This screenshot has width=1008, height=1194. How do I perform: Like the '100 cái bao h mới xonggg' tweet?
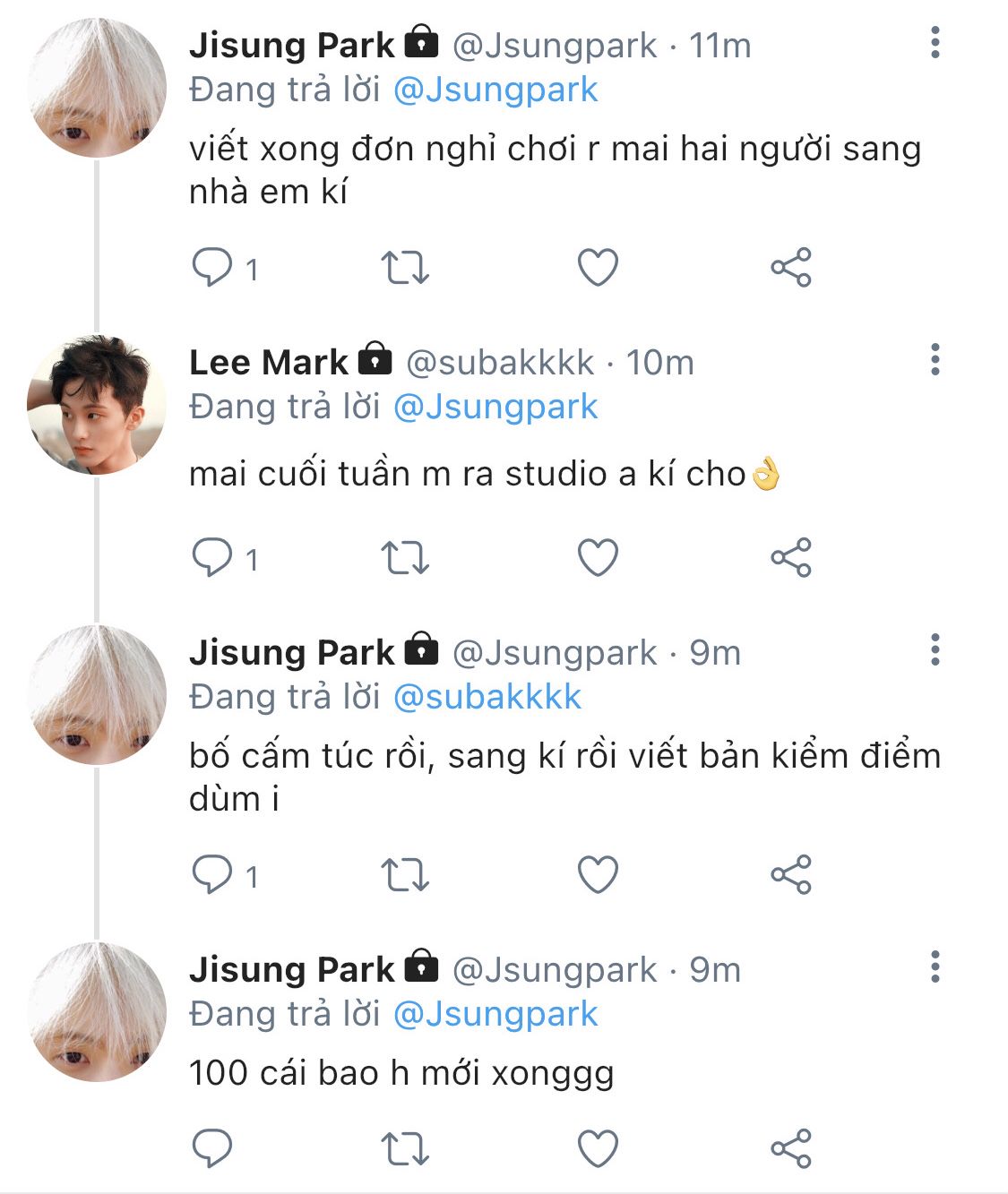pyautogui.click(x=598, y=1148)
